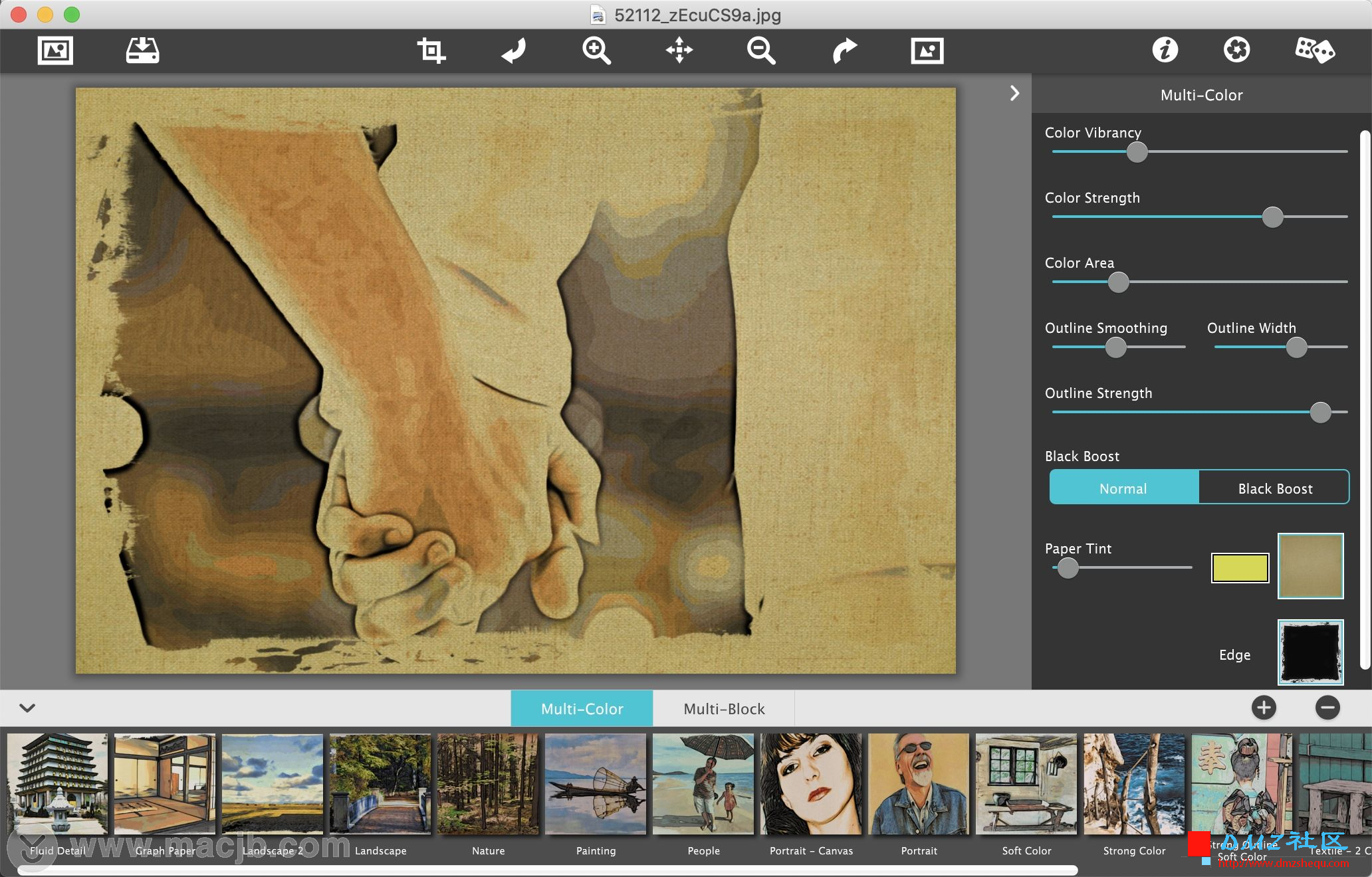Remove preset with minus button
1372x877 pixels.
coord(1327,708)
